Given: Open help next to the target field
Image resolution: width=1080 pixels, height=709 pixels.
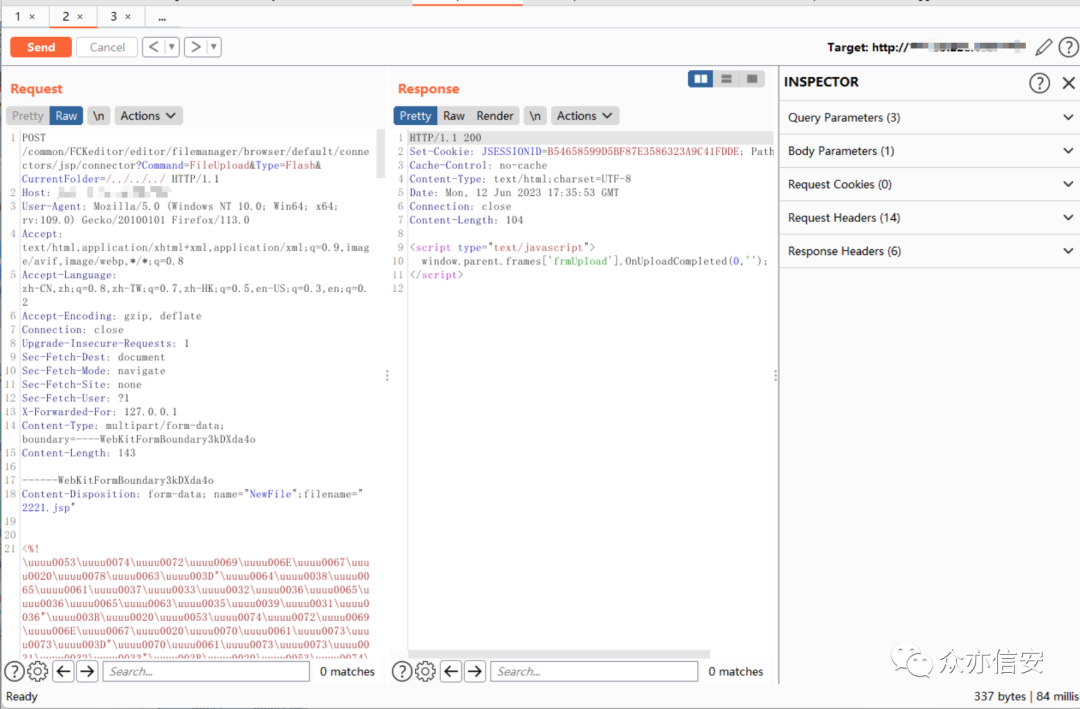Looking at the screenshot, I should pos(1068,47).
